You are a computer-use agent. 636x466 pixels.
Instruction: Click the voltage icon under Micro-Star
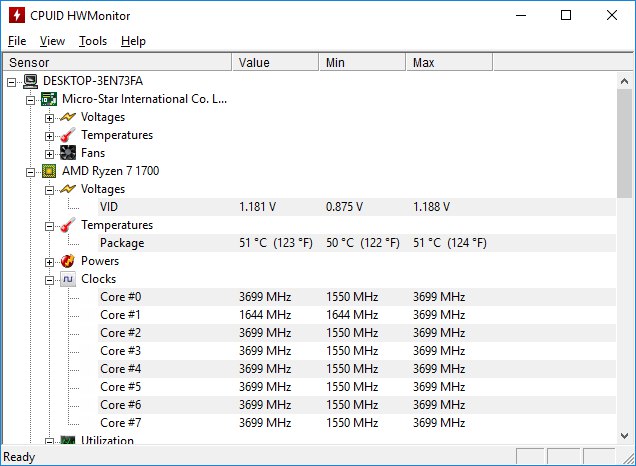(68, 117)
